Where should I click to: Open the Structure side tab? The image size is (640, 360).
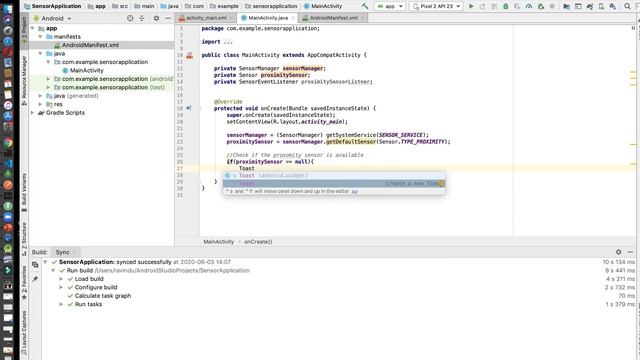pyautogui.click(x=24, y=239)
